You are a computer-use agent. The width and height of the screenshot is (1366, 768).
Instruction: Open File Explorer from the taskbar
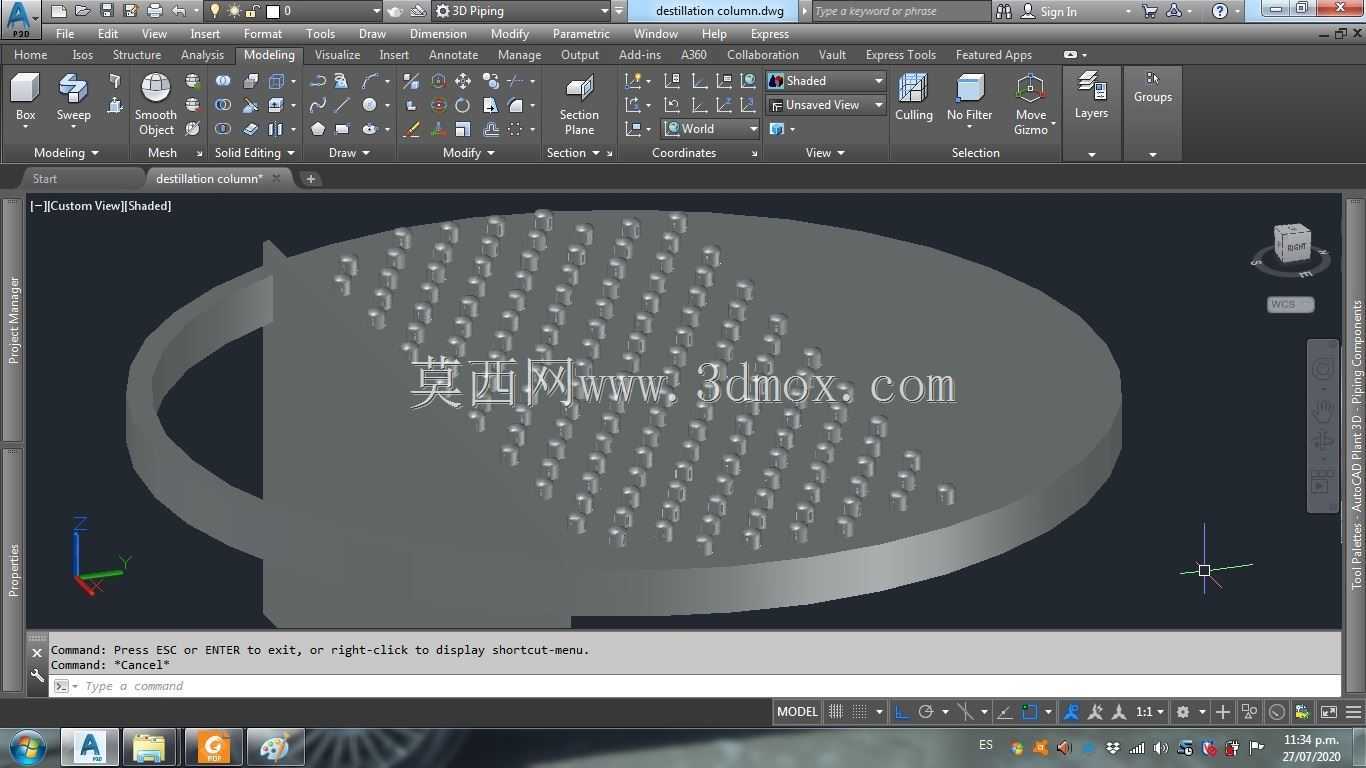pos(149,747)
